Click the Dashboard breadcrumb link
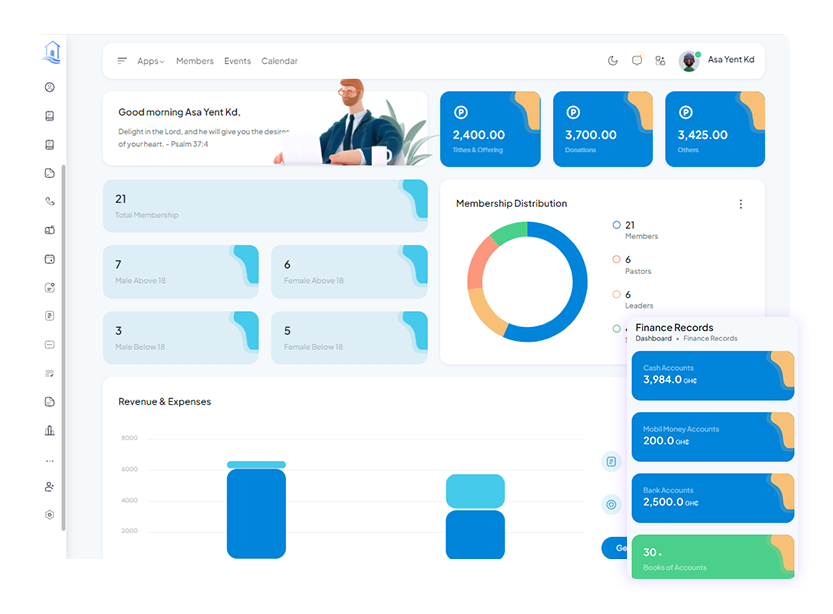 (x=653, y=339)
